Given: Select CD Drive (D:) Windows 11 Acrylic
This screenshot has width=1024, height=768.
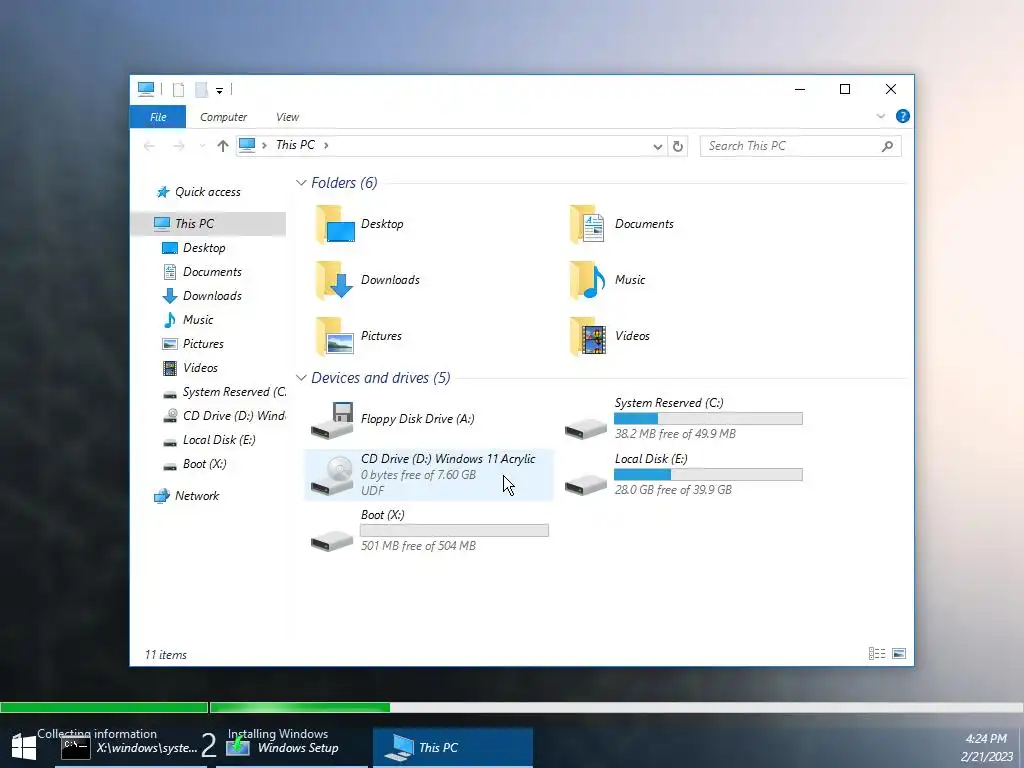Looking at the screenshot, I should [428, 475].
